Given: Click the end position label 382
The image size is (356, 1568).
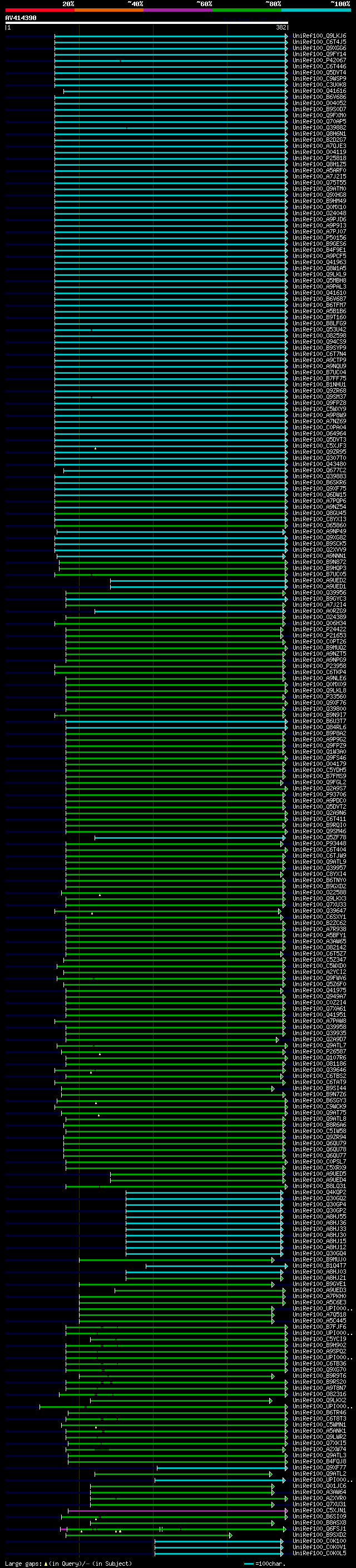Looking at the screenshot, I should 281,27.
